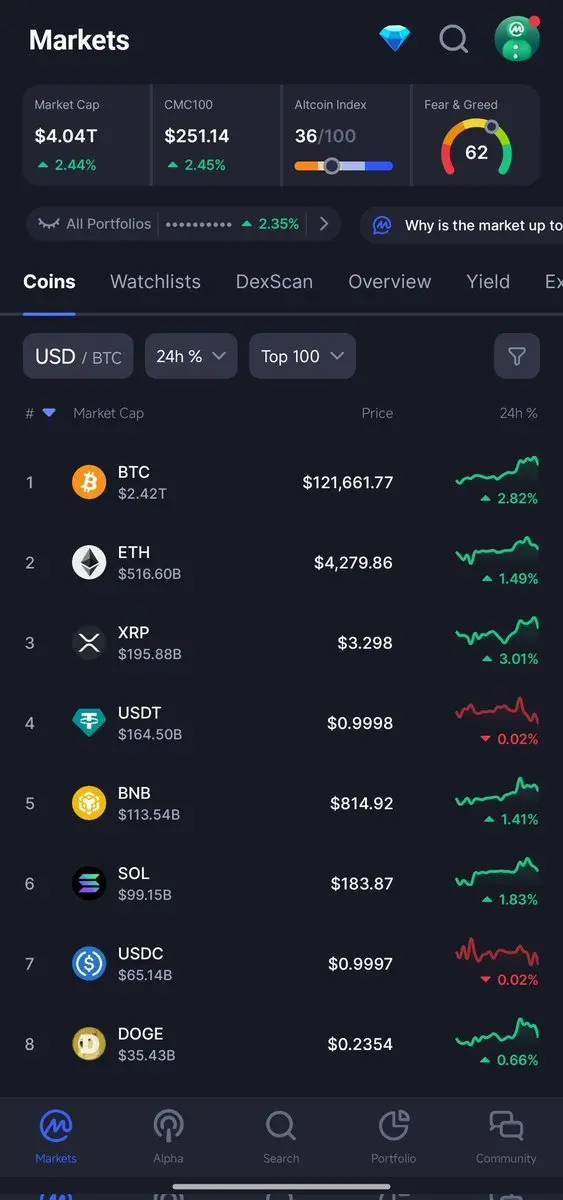563x1200 pixels.
Task: Tap the blue diamond rewards icon
Action: click(x=395, y=39)
